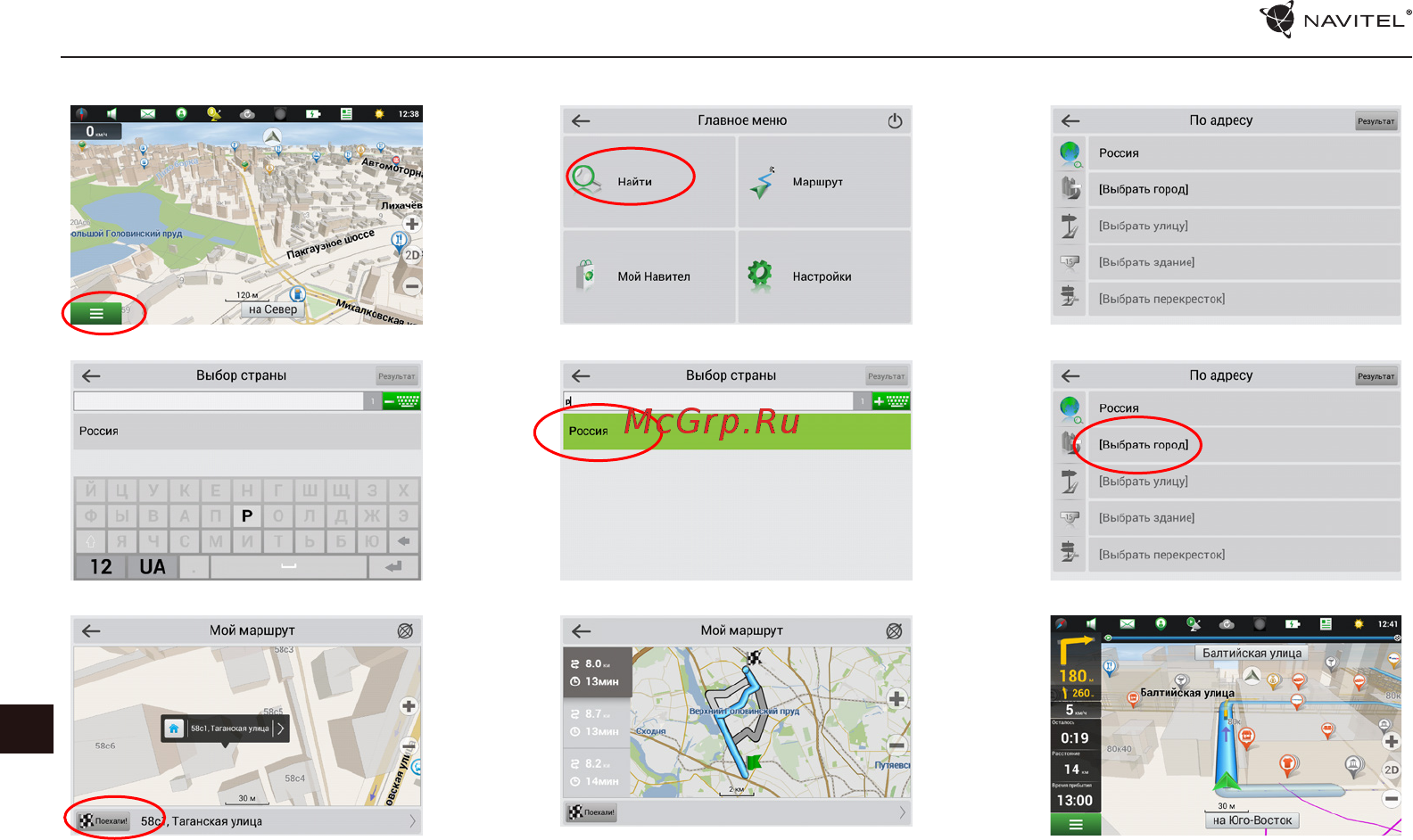This screenshot has width=1413, height=840.
Task: Click the blue route progress bar on the navigation map
Action: click(x=1251, y=638)
